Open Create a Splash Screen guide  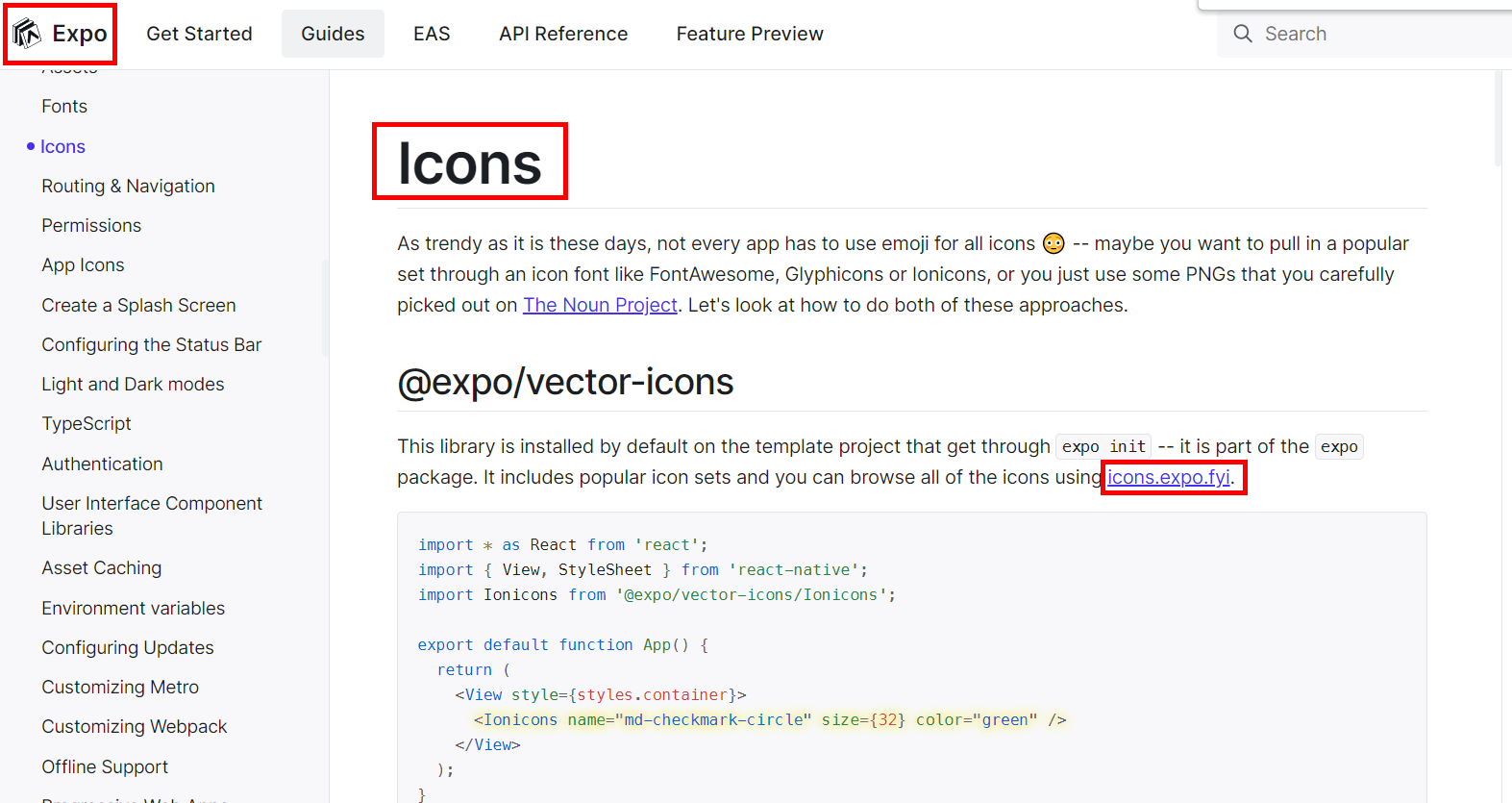tap(138, 306)
